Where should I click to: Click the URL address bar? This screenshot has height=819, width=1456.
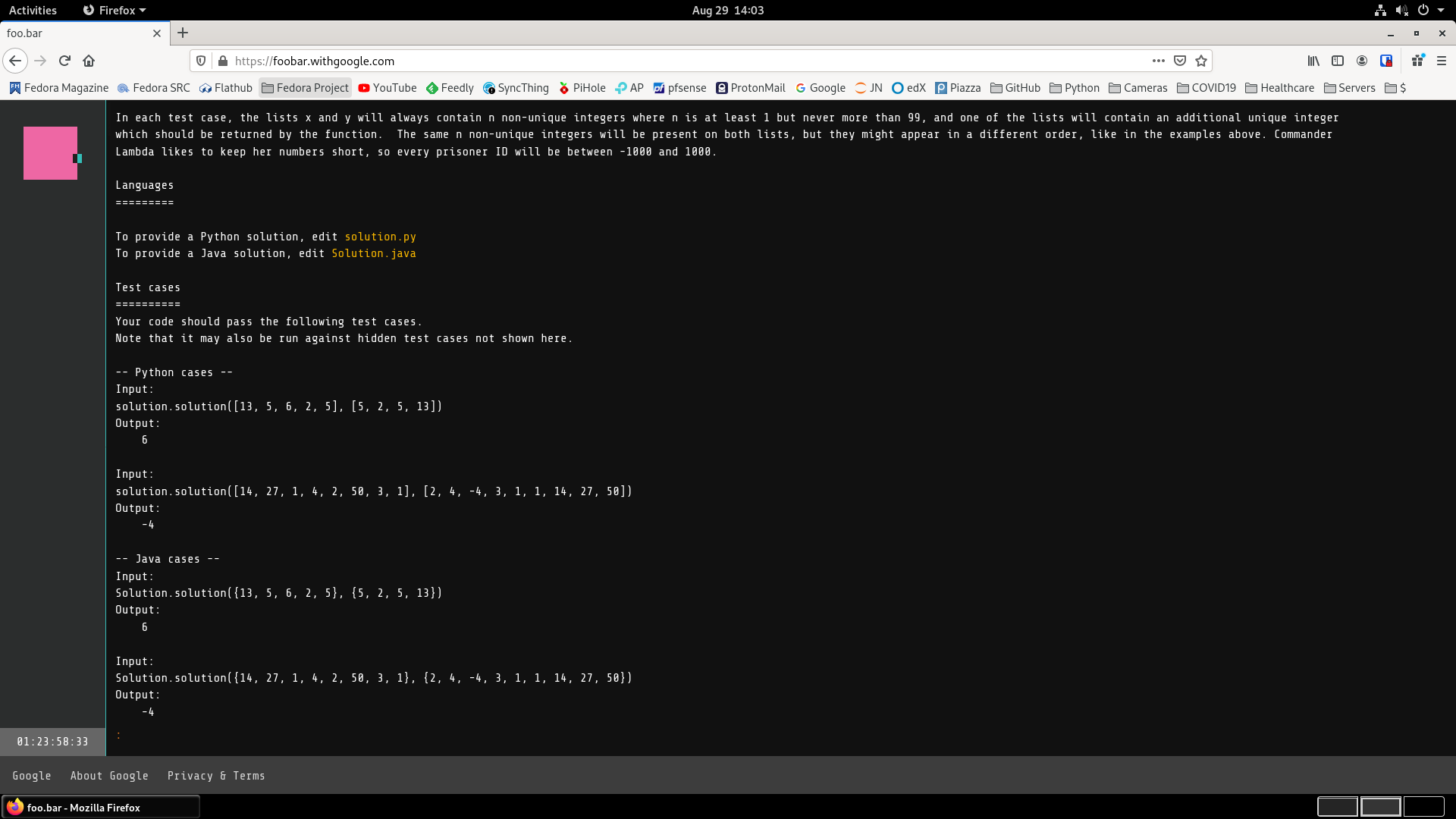click(682, 61)
